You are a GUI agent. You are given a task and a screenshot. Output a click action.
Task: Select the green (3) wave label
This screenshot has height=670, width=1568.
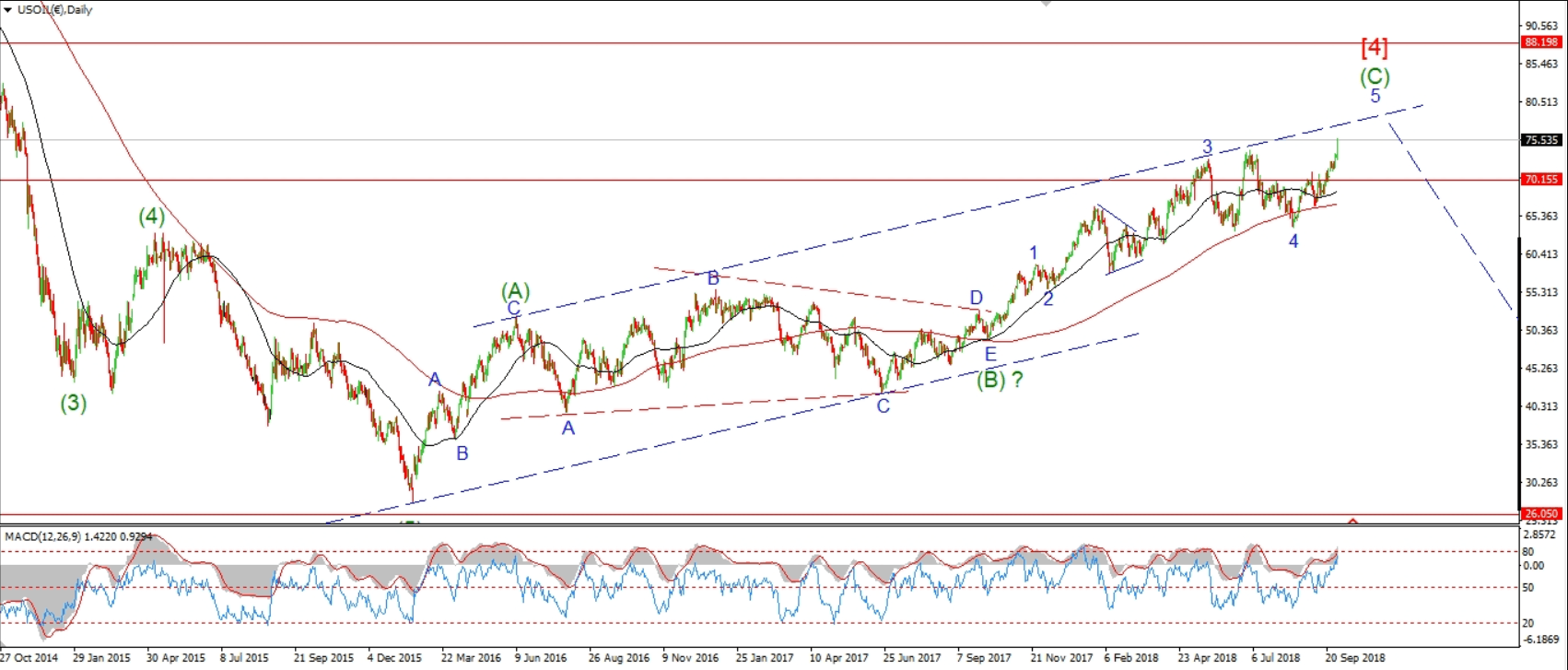click(x=74, y=403)
